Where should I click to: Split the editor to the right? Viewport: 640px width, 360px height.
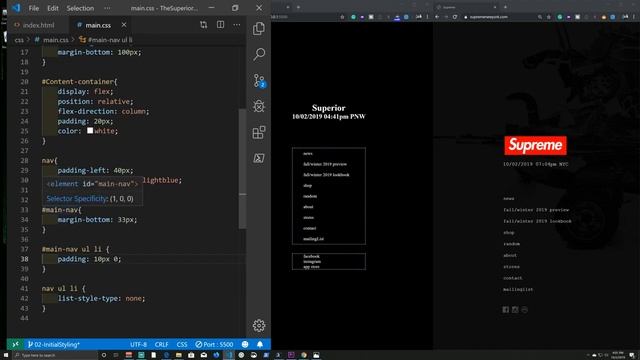pyautogui.click(x=220, y=24)
